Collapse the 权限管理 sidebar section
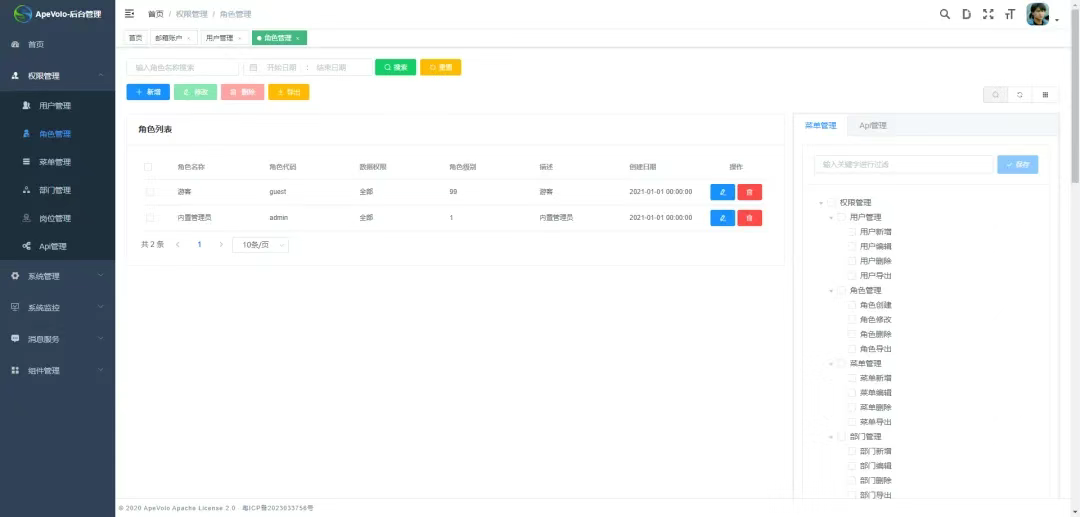 58,76
